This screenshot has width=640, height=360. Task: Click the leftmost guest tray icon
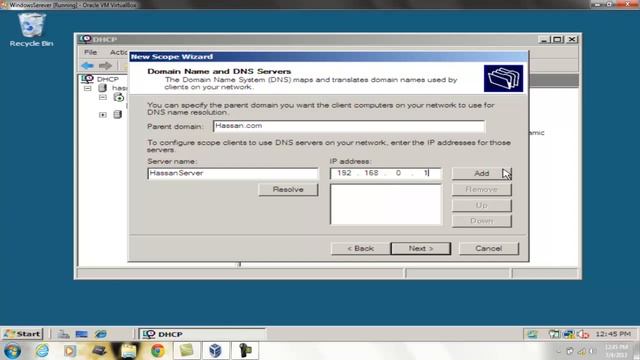coord(532,334)
